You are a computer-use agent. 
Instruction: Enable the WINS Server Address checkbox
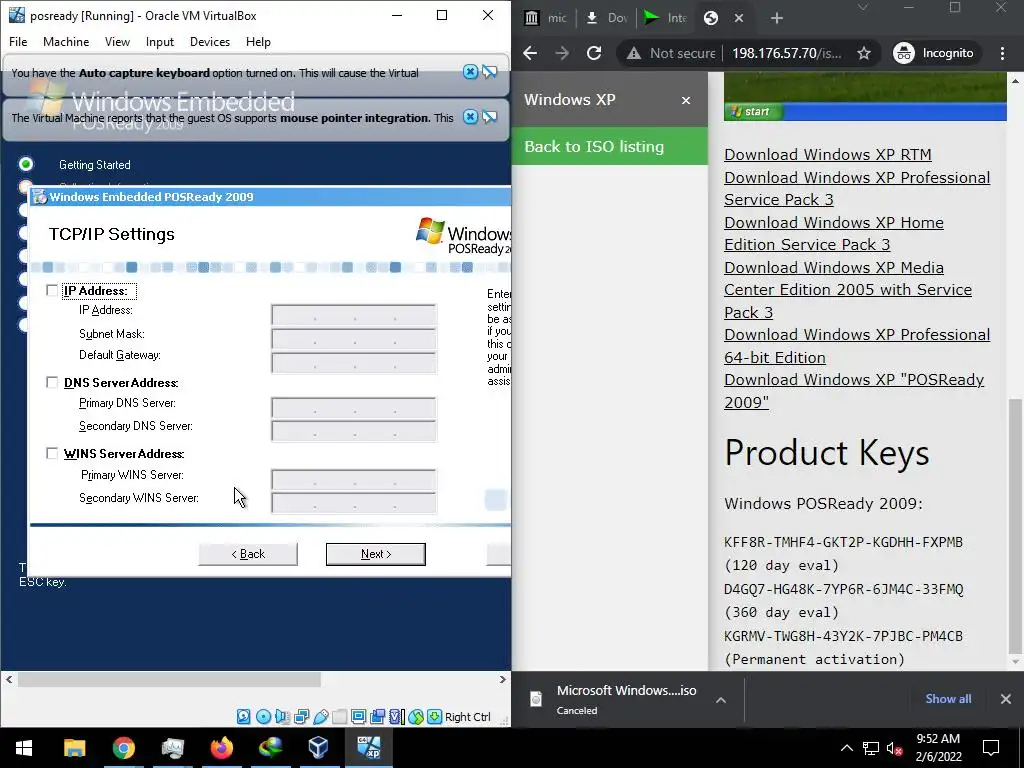coord(52,453)
